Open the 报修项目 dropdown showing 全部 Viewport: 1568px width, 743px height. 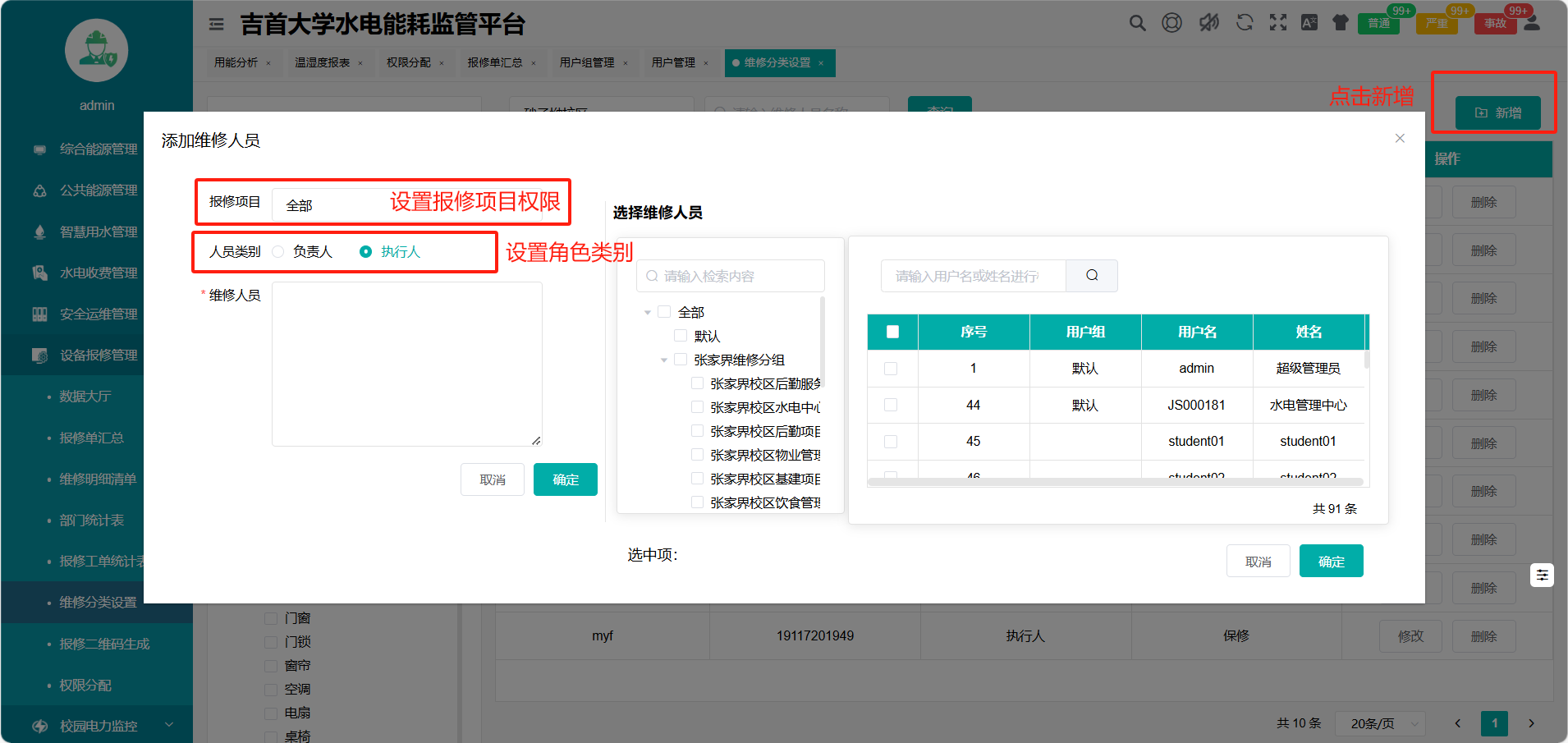point(328,205)
